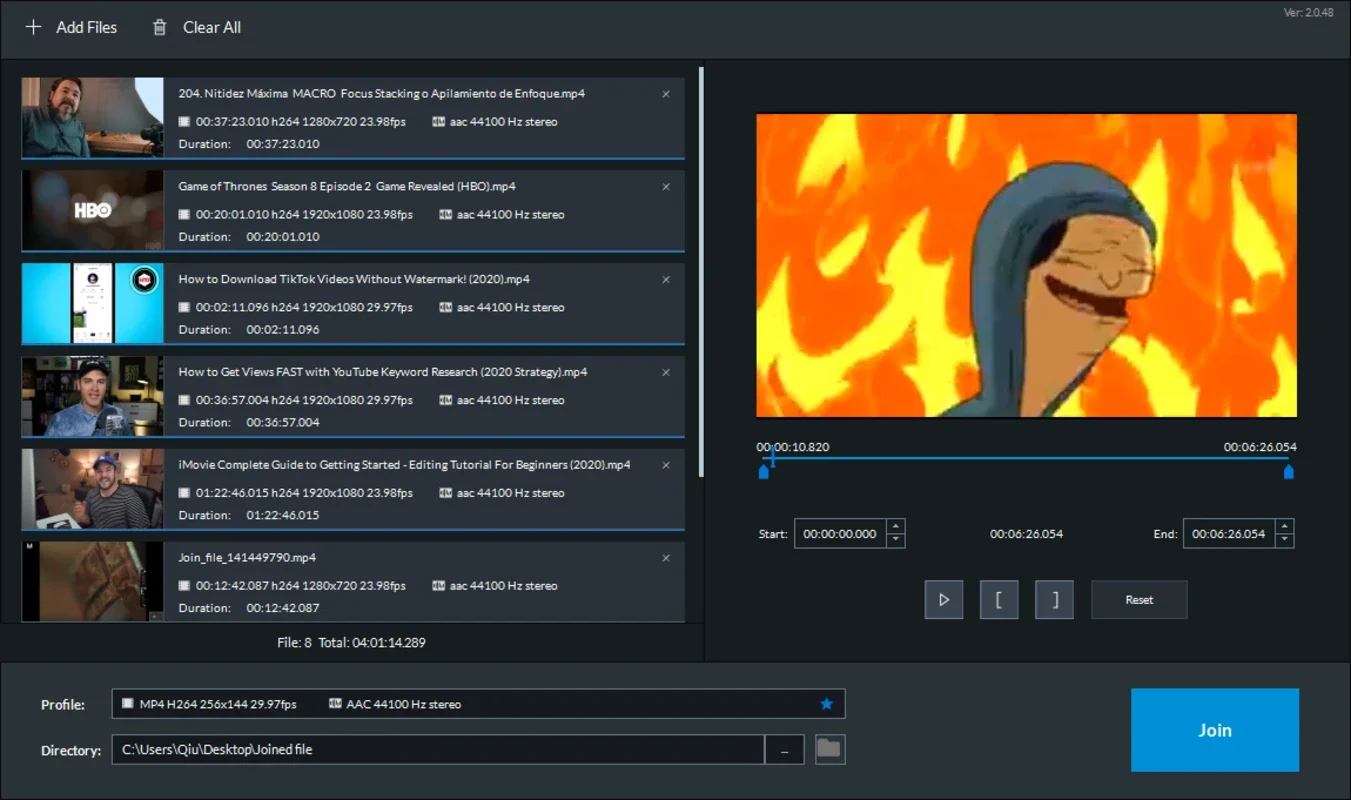Screen dimensions: 1351x800
Task: Select the Join_file_141449790 thumbnail
Action: click(92, 581)
